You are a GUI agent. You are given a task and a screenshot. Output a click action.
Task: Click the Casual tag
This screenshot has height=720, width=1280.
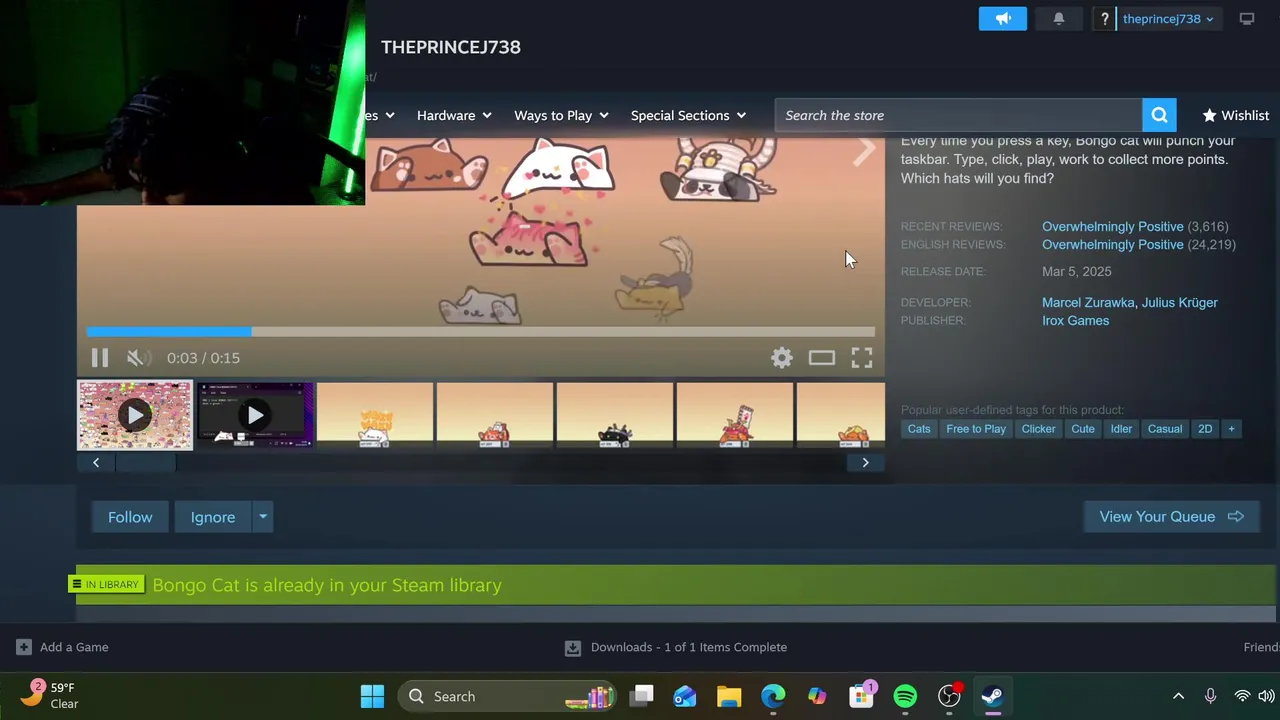point(1165,429)
